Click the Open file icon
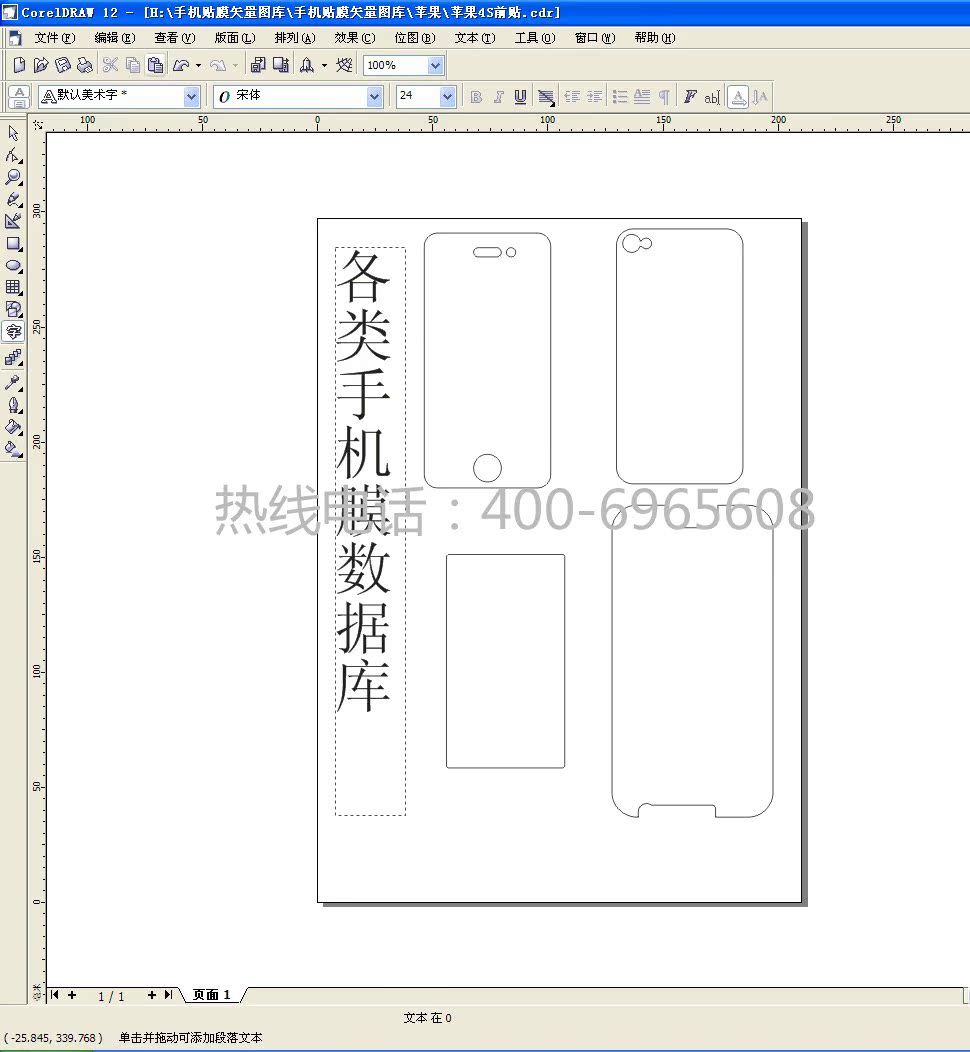The height and width of the screenshot is (1052, 970). click(x=40, y=65)
